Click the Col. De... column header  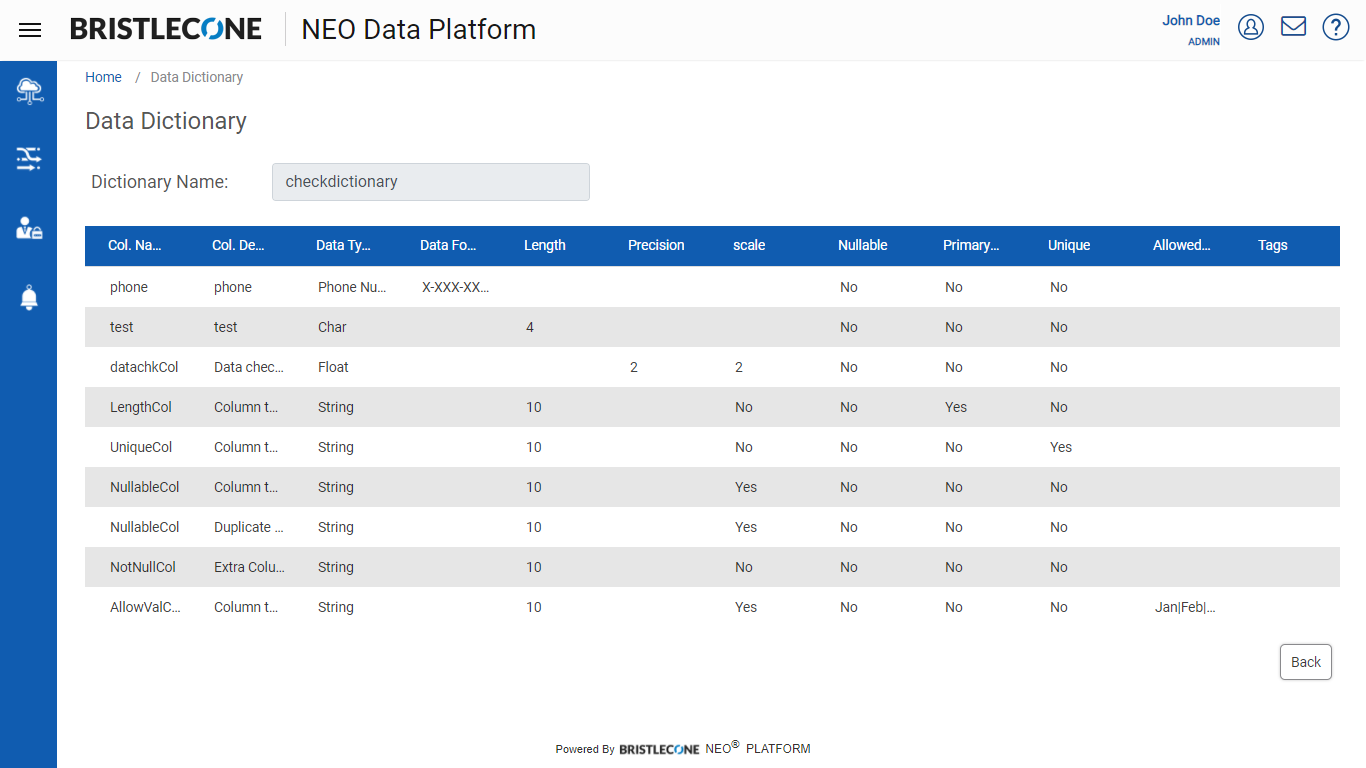(238, 245)
